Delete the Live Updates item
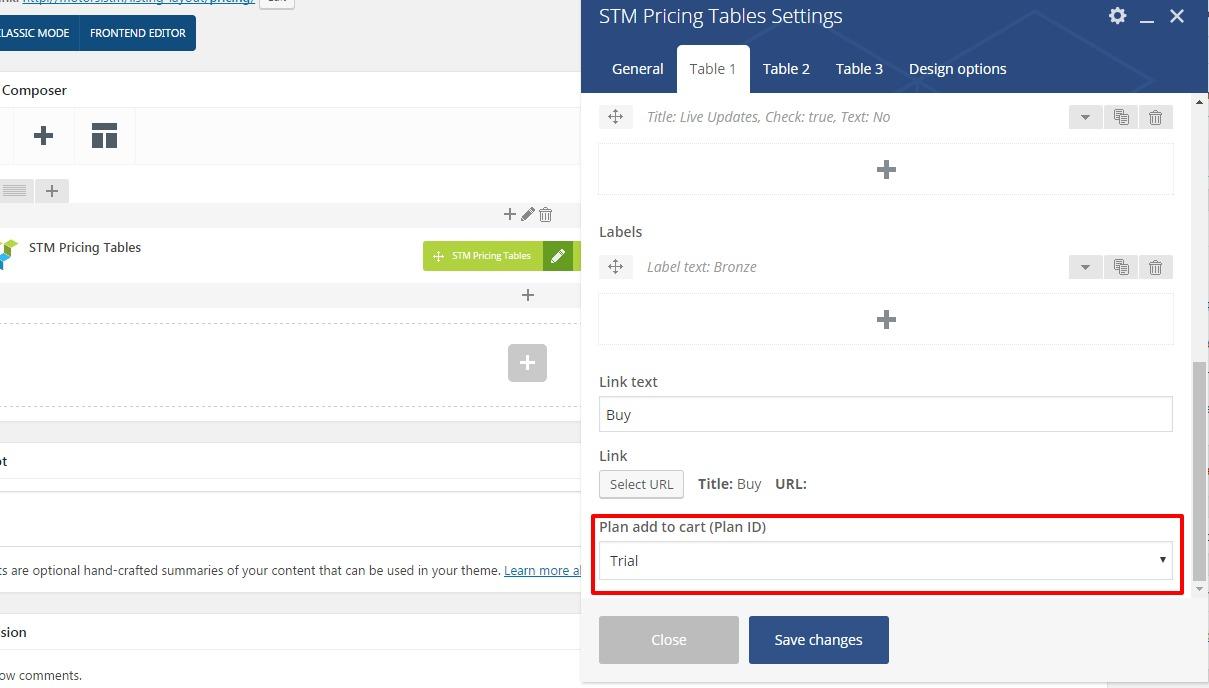Image resolution: width=1209 pixels, height=688 pixels. point(1155,117)
